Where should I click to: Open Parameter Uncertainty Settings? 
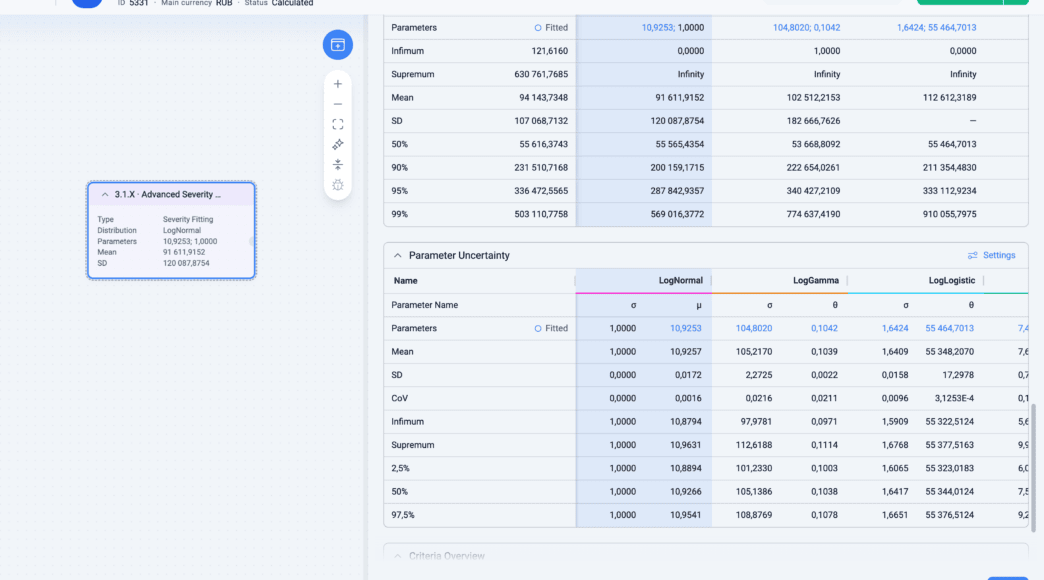[991, 256]
